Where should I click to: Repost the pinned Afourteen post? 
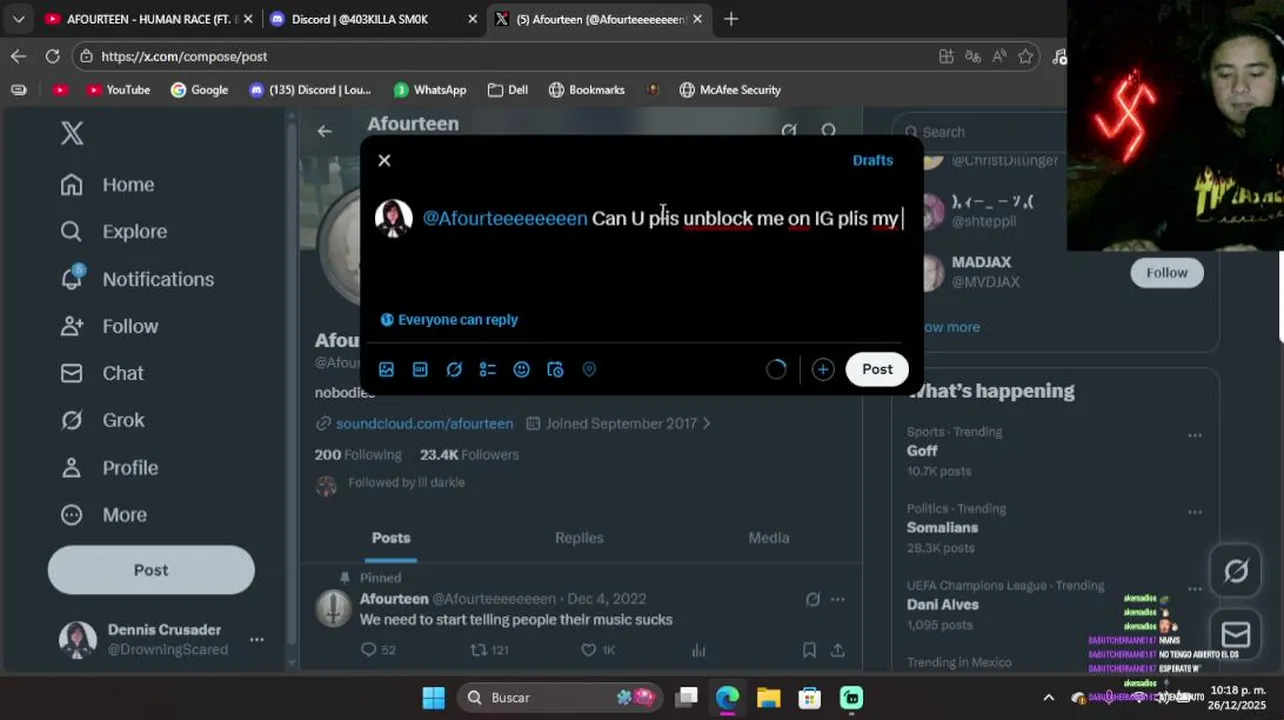(x=489, y=650)
